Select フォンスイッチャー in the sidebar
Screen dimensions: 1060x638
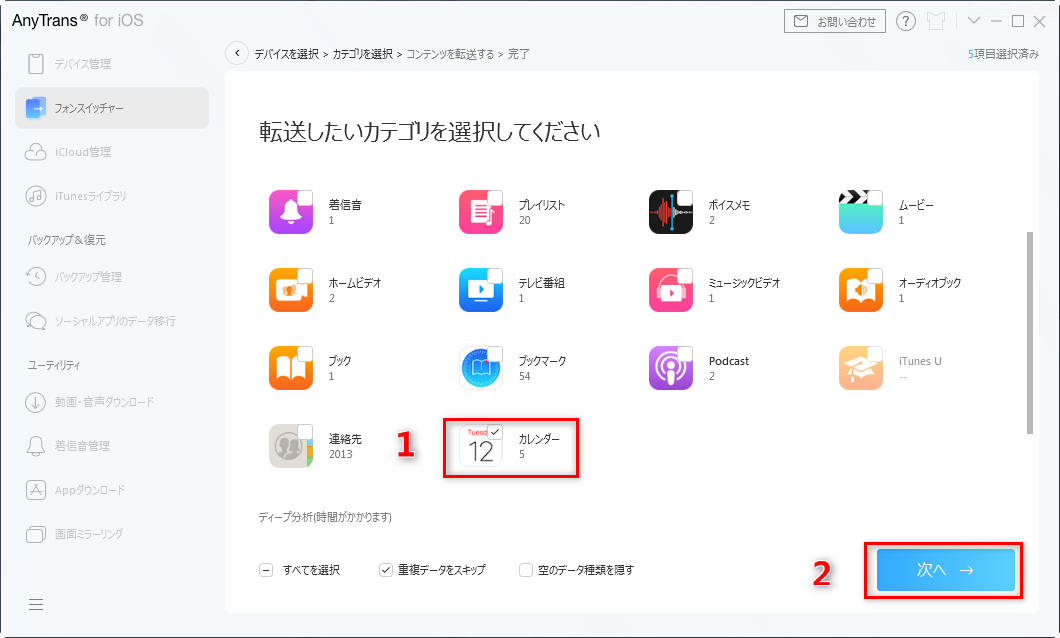click(112, 107)
